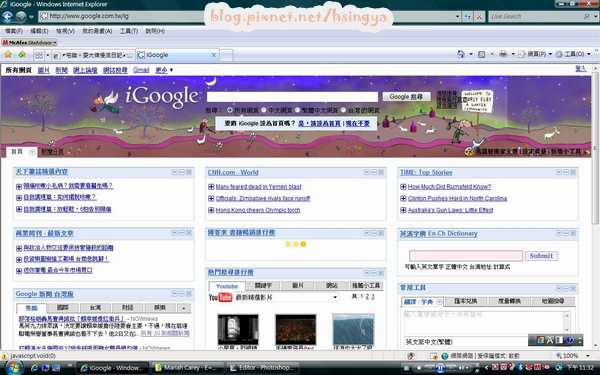
Task: Minimize the En-Ch Dictionary gadget
Action: point(566,233)
